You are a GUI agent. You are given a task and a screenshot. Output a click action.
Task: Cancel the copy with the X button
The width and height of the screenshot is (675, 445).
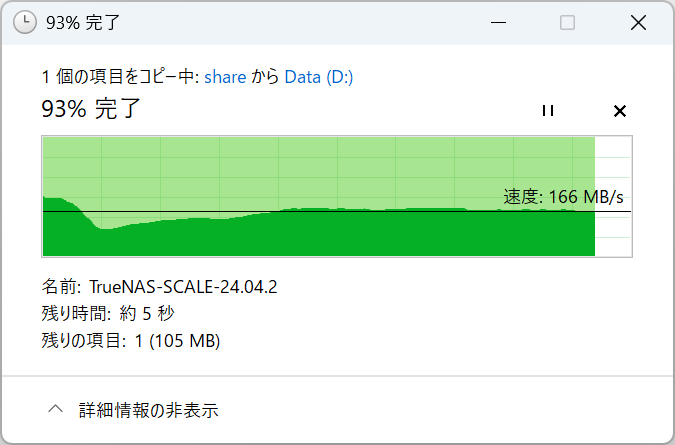tap(619, 111)
